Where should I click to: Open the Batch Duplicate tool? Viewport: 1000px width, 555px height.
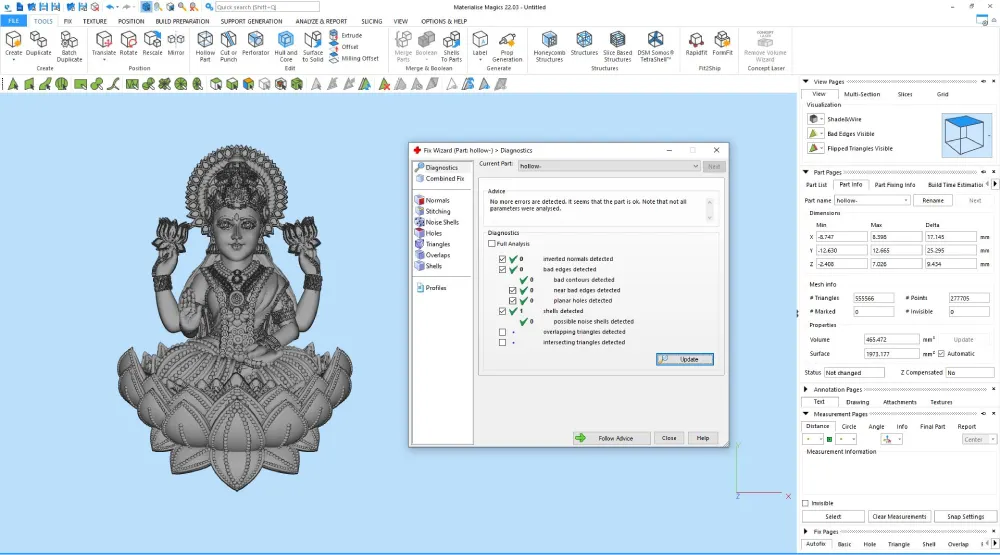click(x=69, y=47)
